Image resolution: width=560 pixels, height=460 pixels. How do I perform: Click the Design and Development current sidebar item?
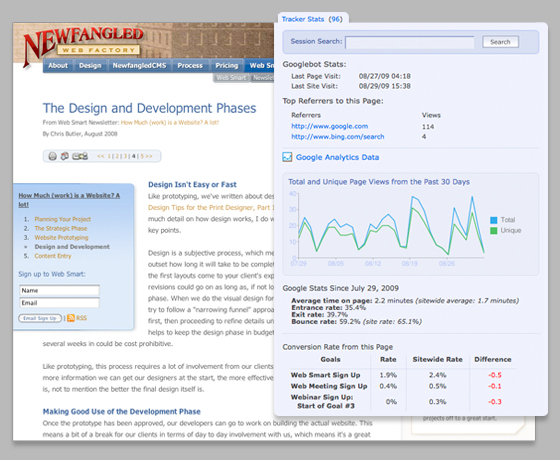tap(72, 247)
